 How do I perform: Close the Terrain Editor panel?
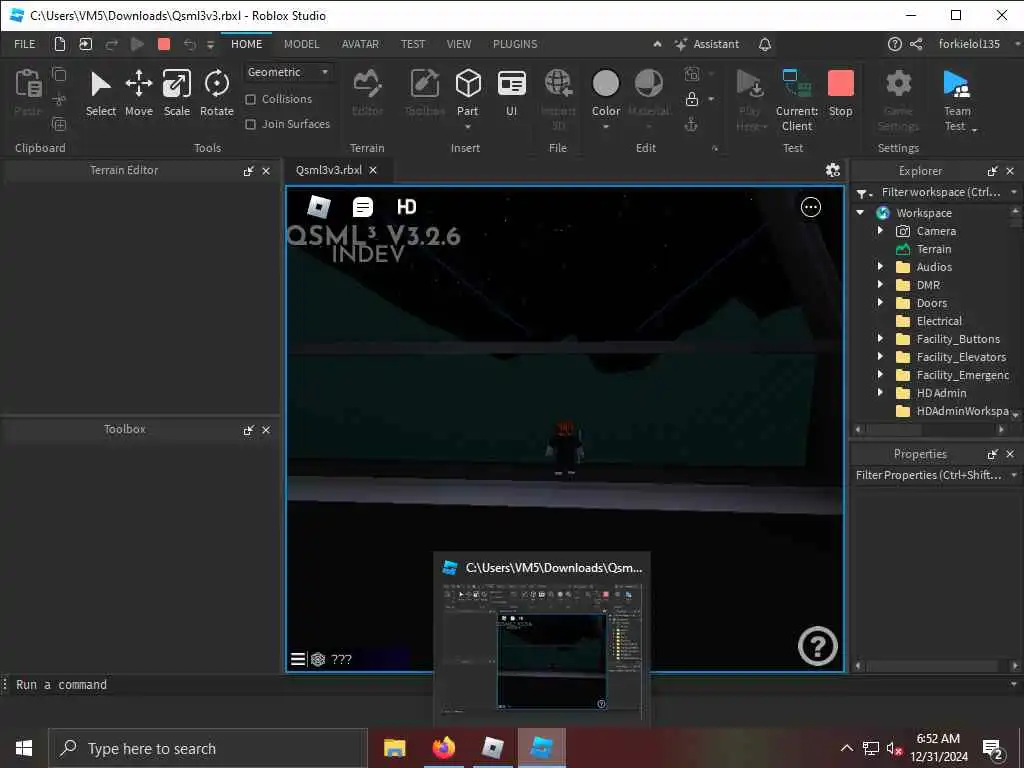tap(266, 171)
